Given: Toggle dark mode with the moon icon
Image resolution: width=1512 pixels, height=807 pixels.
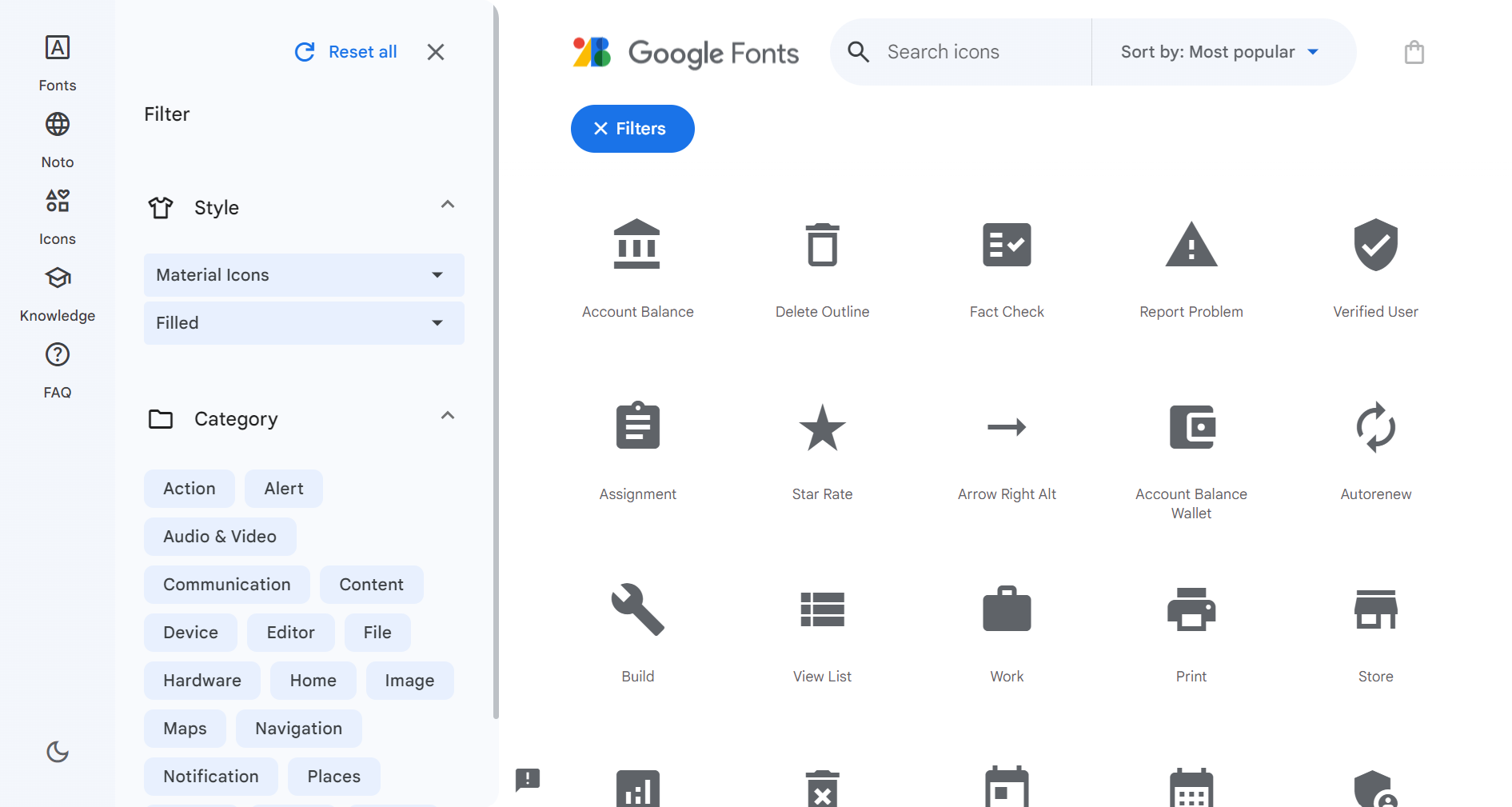Looking at the screenshot, I should click(x=58, y=752).
